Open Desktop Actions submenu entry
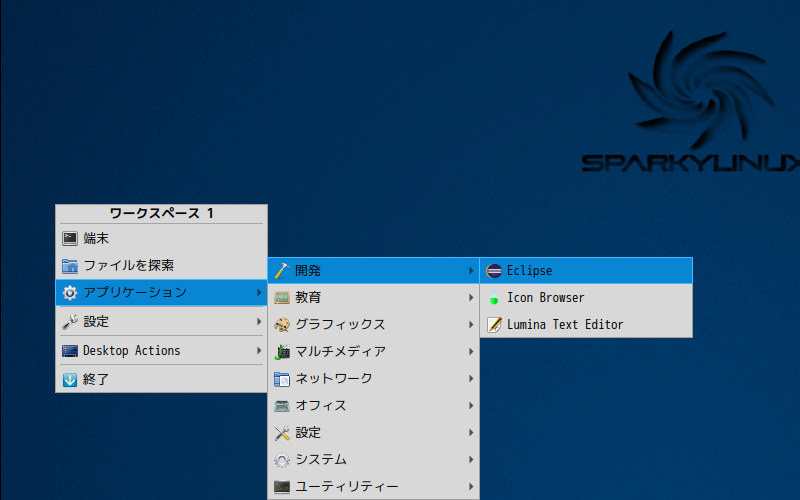 coord(161,351)
